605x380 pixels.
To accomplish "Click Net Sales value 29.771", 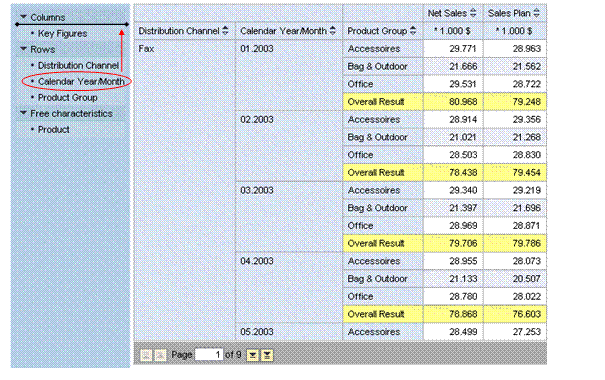I will click(453, 49).
